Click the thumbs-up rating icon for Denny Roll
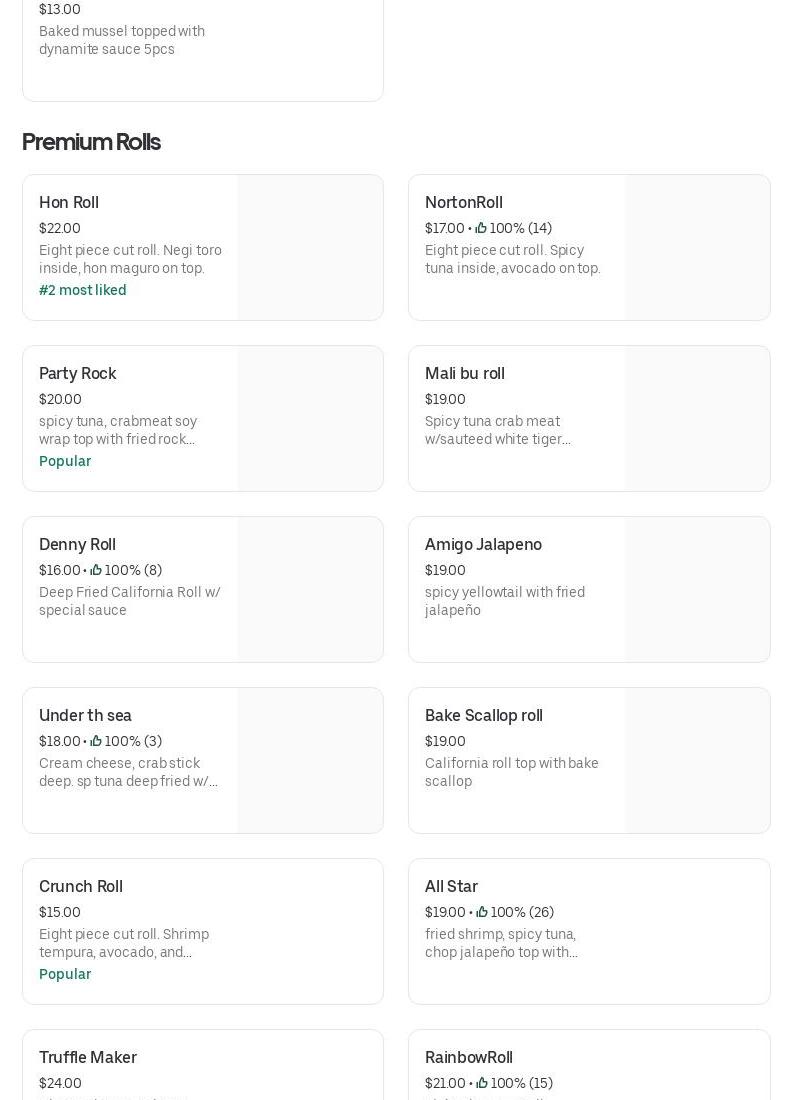 (x=96, y=570)
